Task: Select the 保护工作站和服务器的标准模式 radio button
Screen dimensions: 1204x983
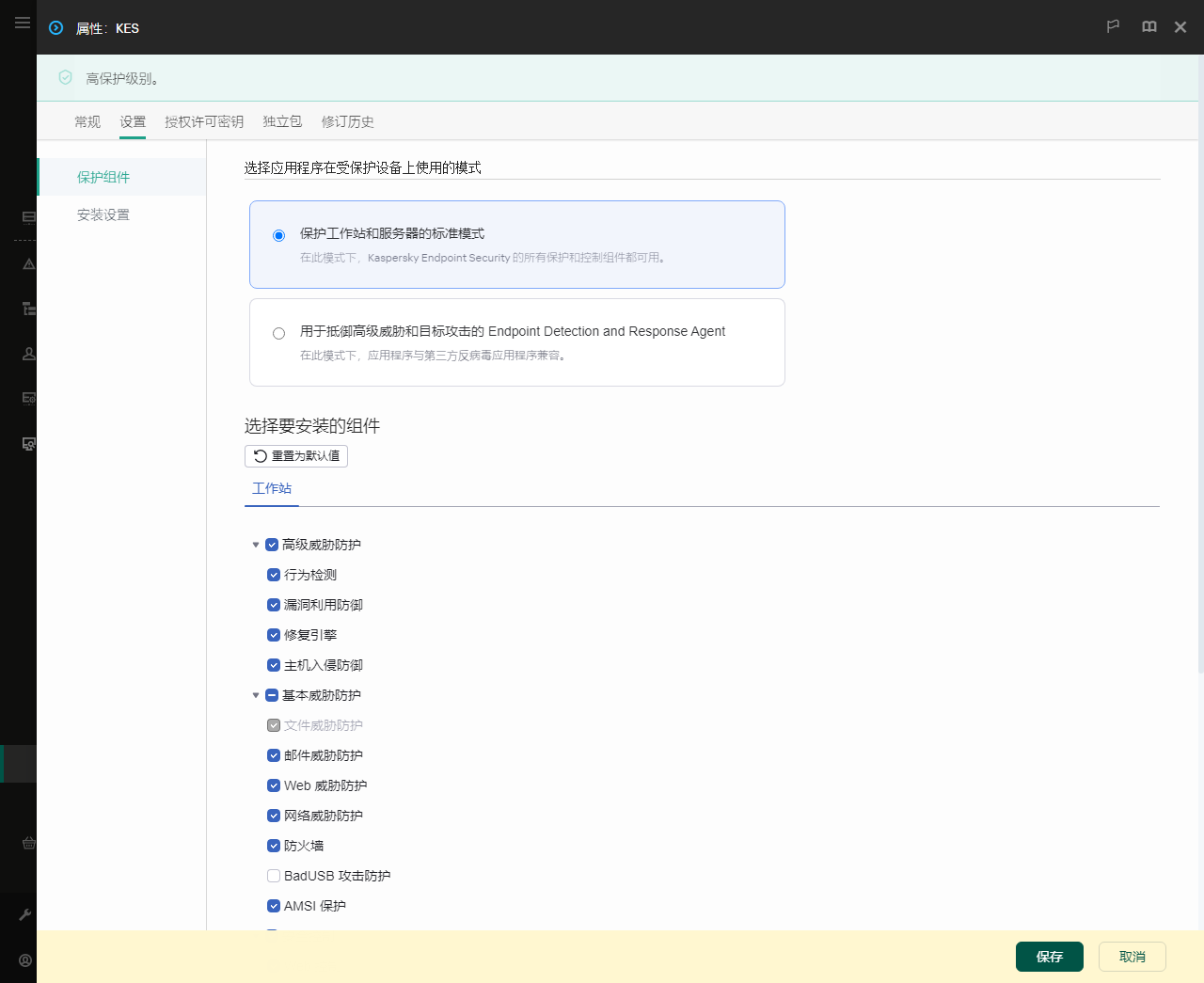Action: click(x=278, y=235)
